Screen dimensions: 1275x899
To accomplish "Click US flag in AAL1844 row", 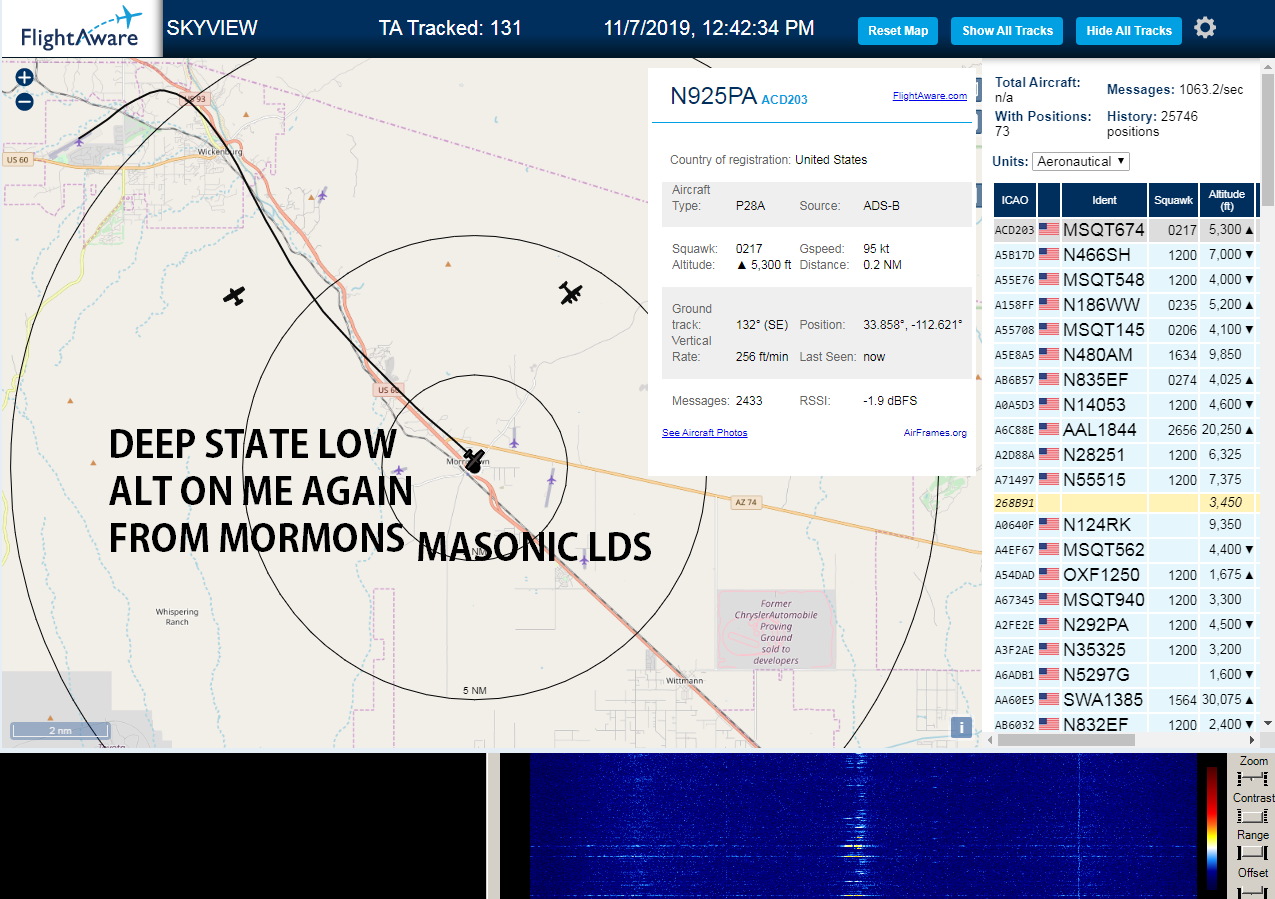I will click(1049, 429).
